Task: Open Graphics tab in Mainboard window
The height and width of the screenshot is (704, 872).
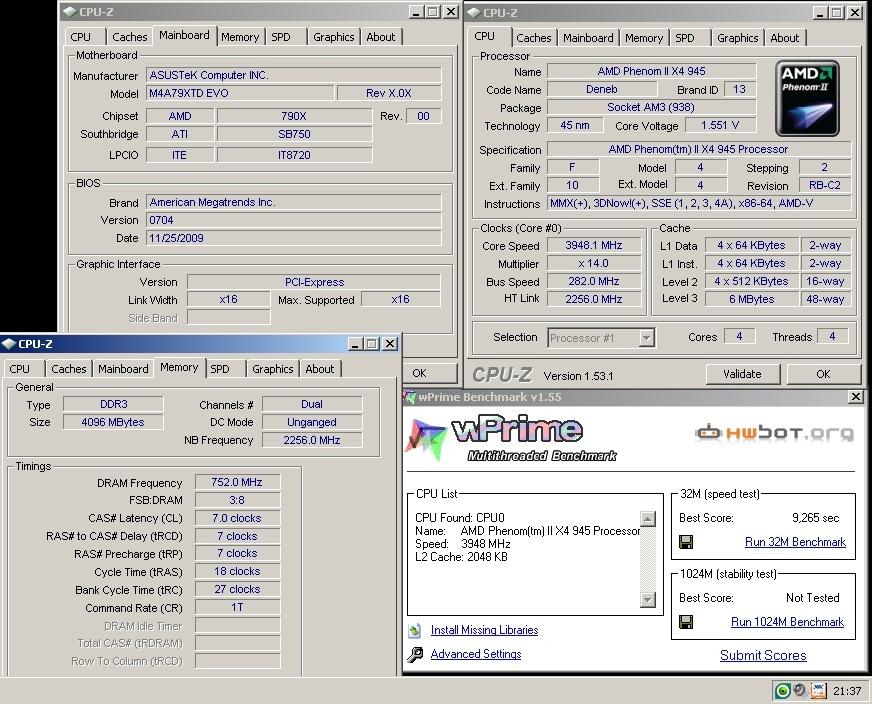Action: point(333,37)
